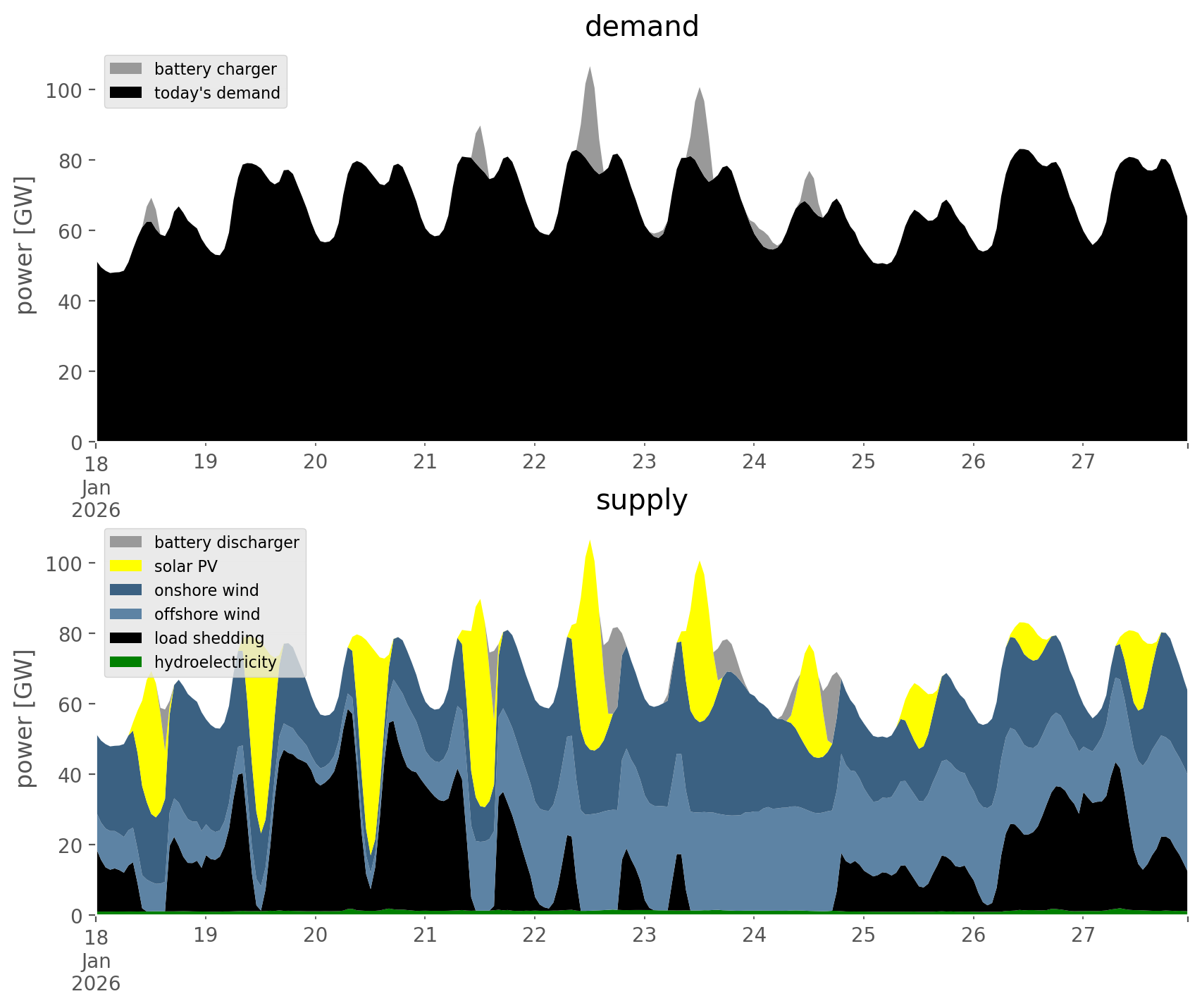Click the black load shedding legend swatch

coord(125,638)
